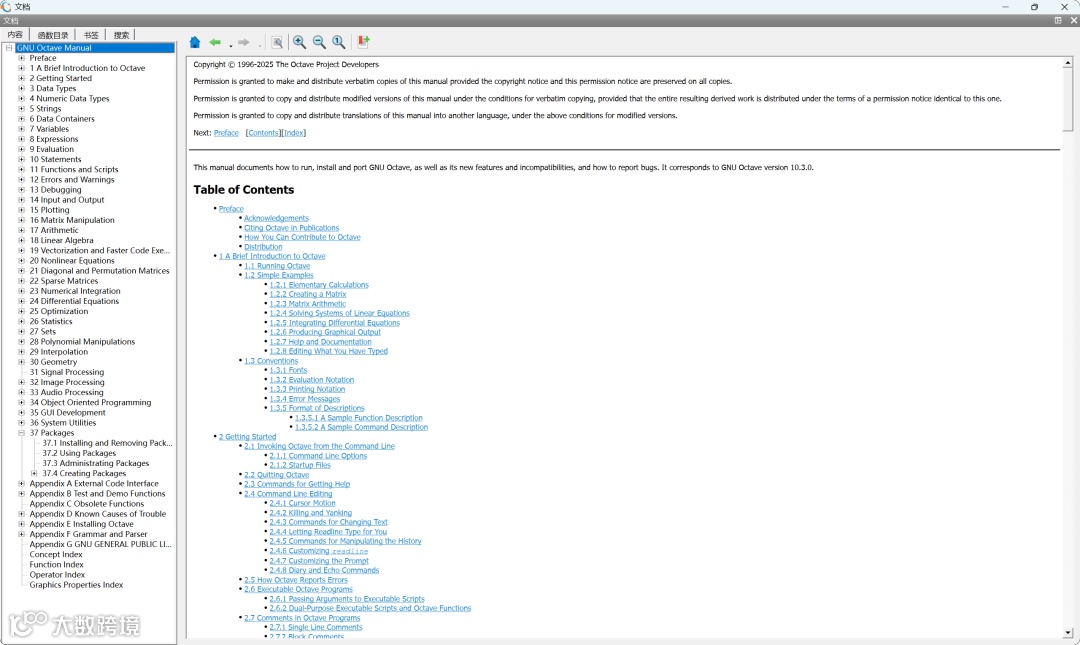
Task: Click the page scrollbar up arrow
Action: (1068, 63)
